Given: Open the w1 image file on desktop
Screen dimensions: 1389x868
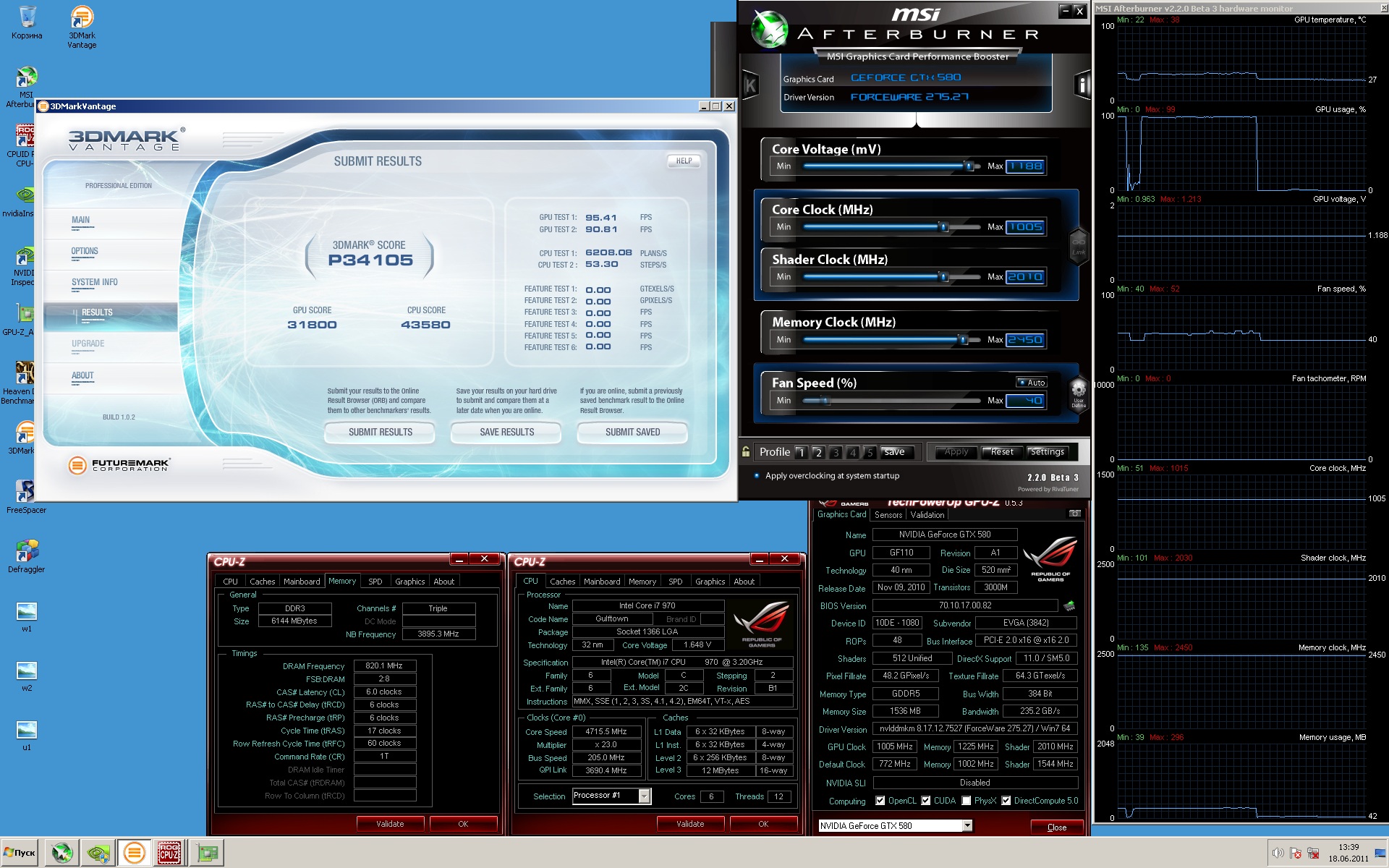Looking at the screenshot, I should (x=27, y=617).
